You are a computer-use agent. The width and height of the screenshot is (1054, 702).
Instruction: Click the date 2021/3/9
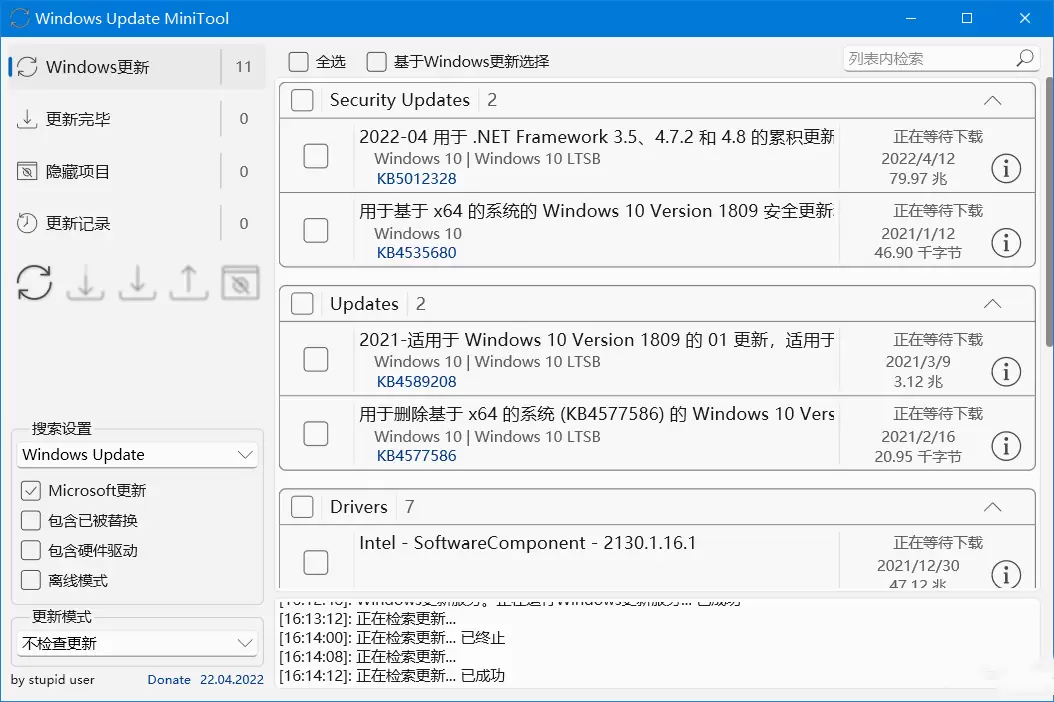click(918, 362)
